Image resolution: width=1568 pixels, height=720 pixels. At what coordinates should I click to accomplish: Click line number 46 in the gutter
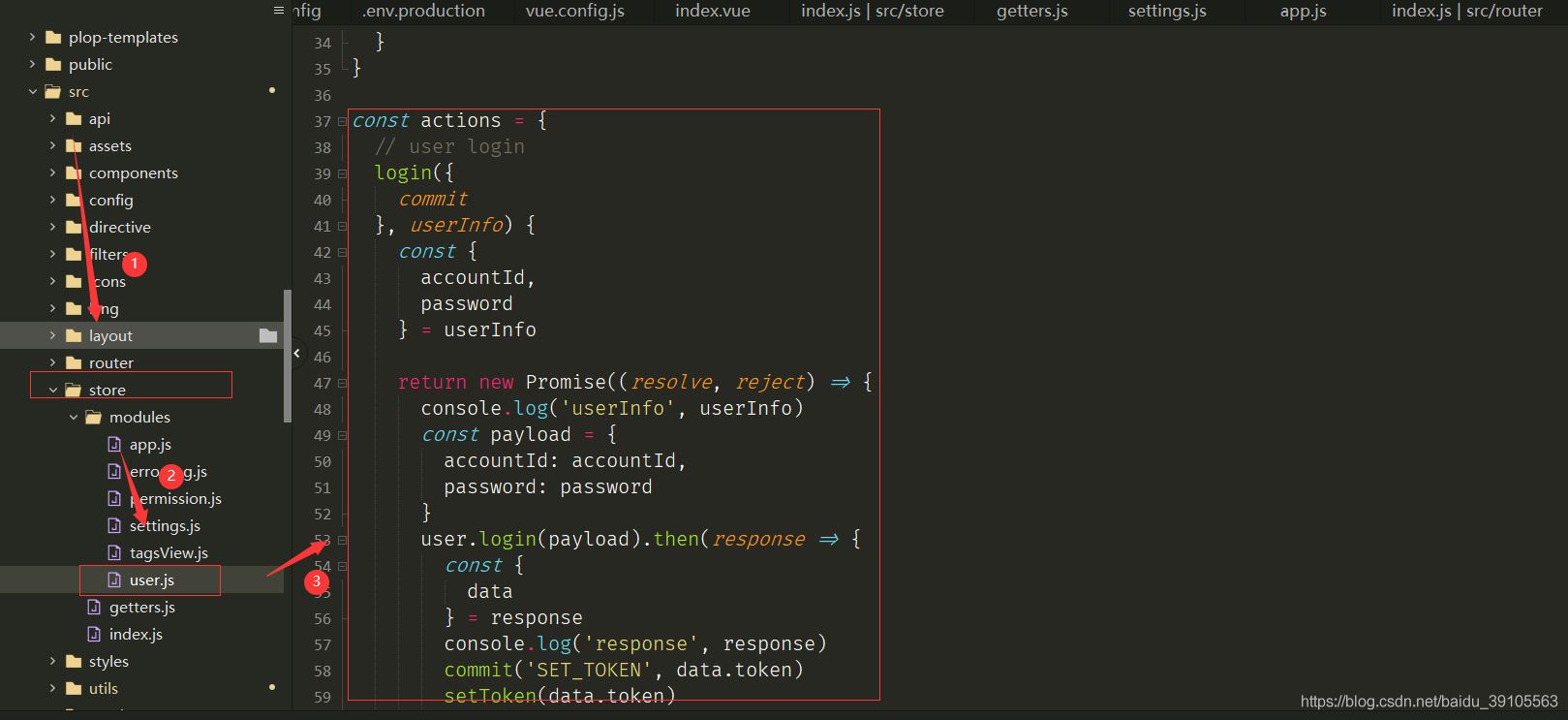tap(323, 358)
